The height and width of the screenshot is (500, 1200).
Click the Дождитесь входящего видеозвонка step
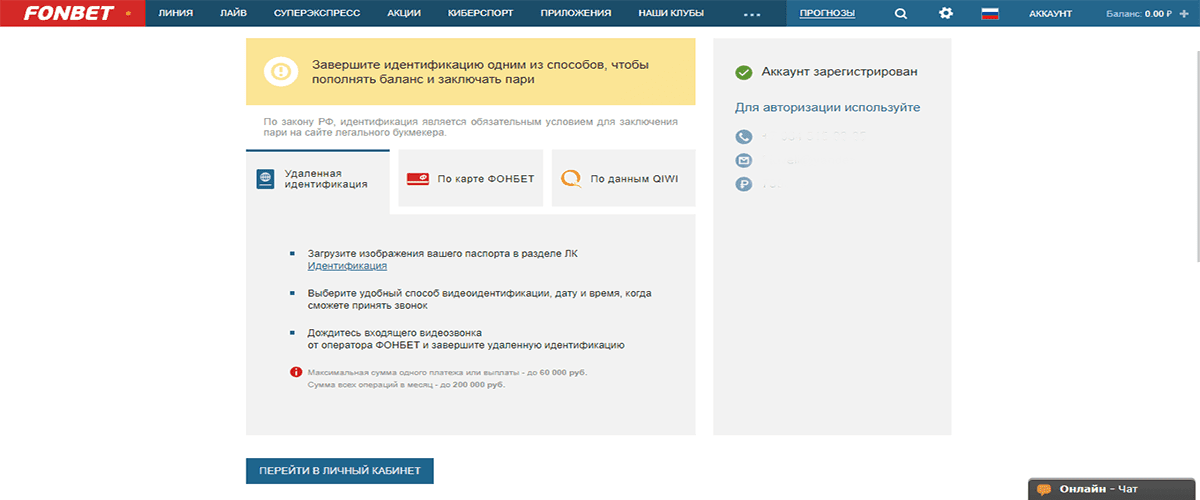[x=466, y=338]
